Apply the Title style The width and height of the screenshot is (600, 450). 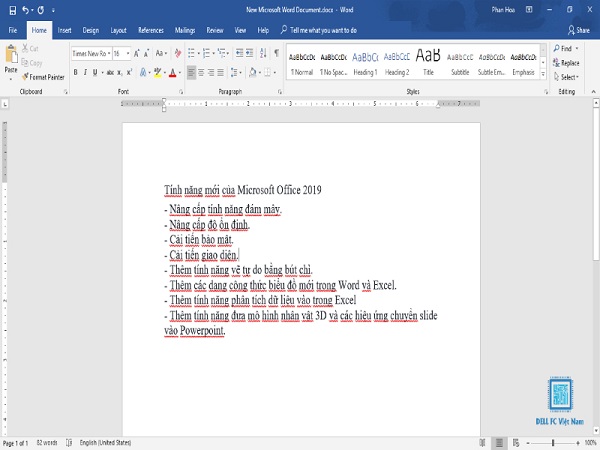[x=428, y=63]
